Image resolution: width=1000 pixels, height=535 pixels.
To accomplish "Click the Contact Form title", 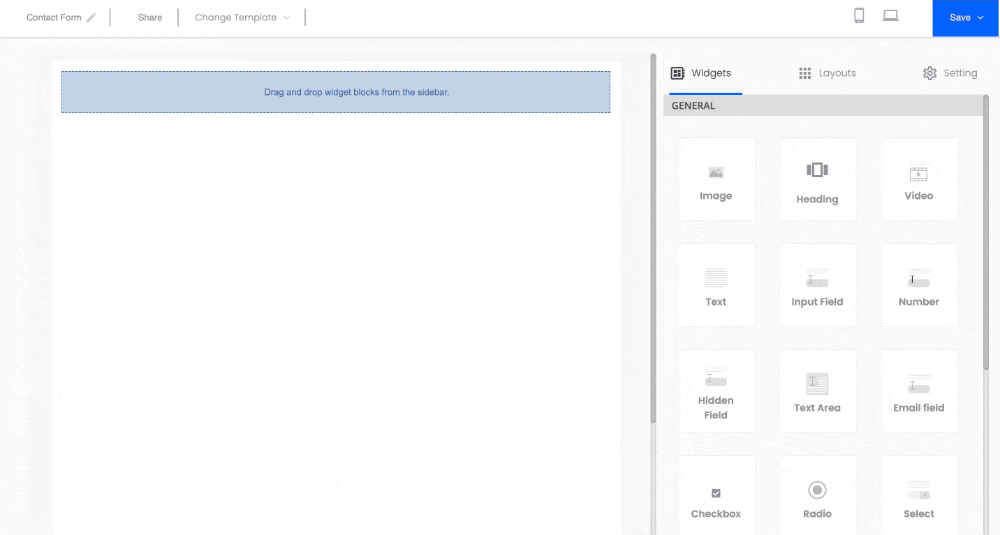I will click(x=54, y=18).
